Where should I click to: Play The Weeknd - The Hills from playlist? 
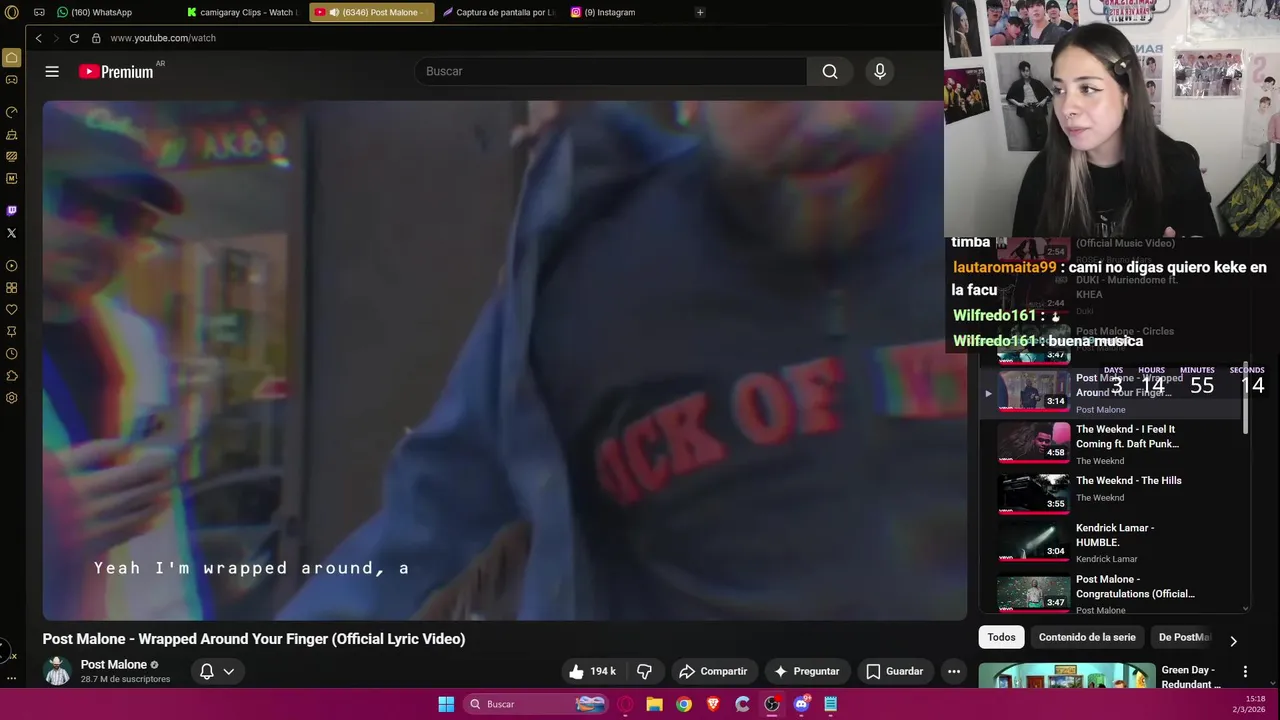coord(1110,492)
